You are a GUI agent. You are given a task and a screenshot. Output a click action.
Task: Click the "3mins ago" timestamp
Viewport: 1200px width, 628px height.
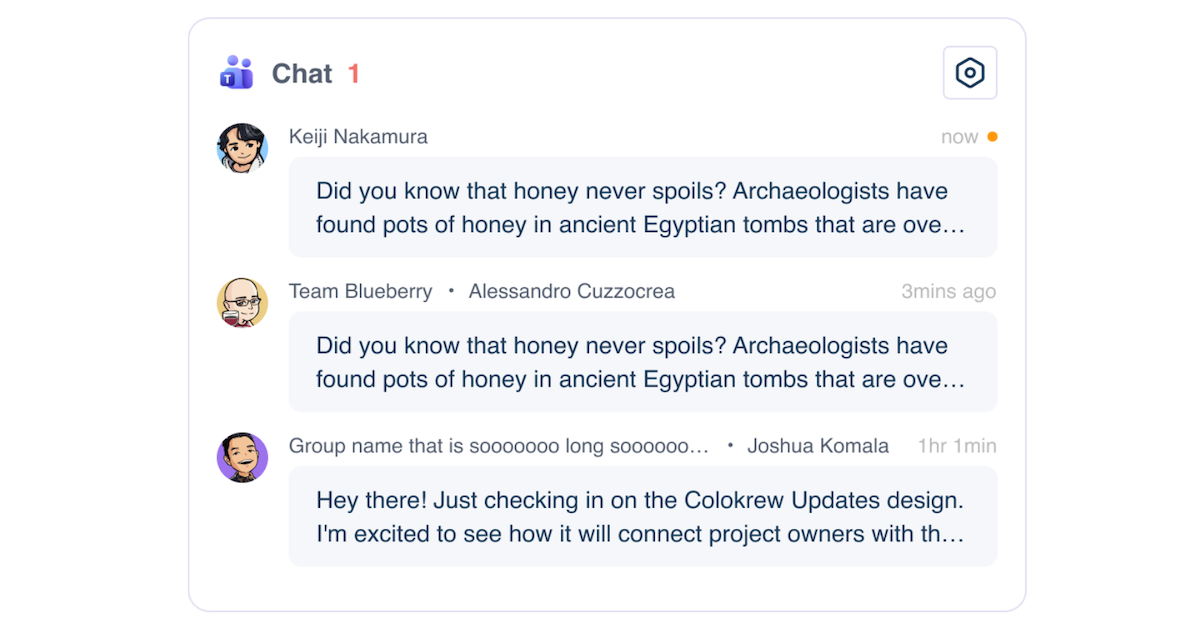pyautogui.click(x=948, y=292)
